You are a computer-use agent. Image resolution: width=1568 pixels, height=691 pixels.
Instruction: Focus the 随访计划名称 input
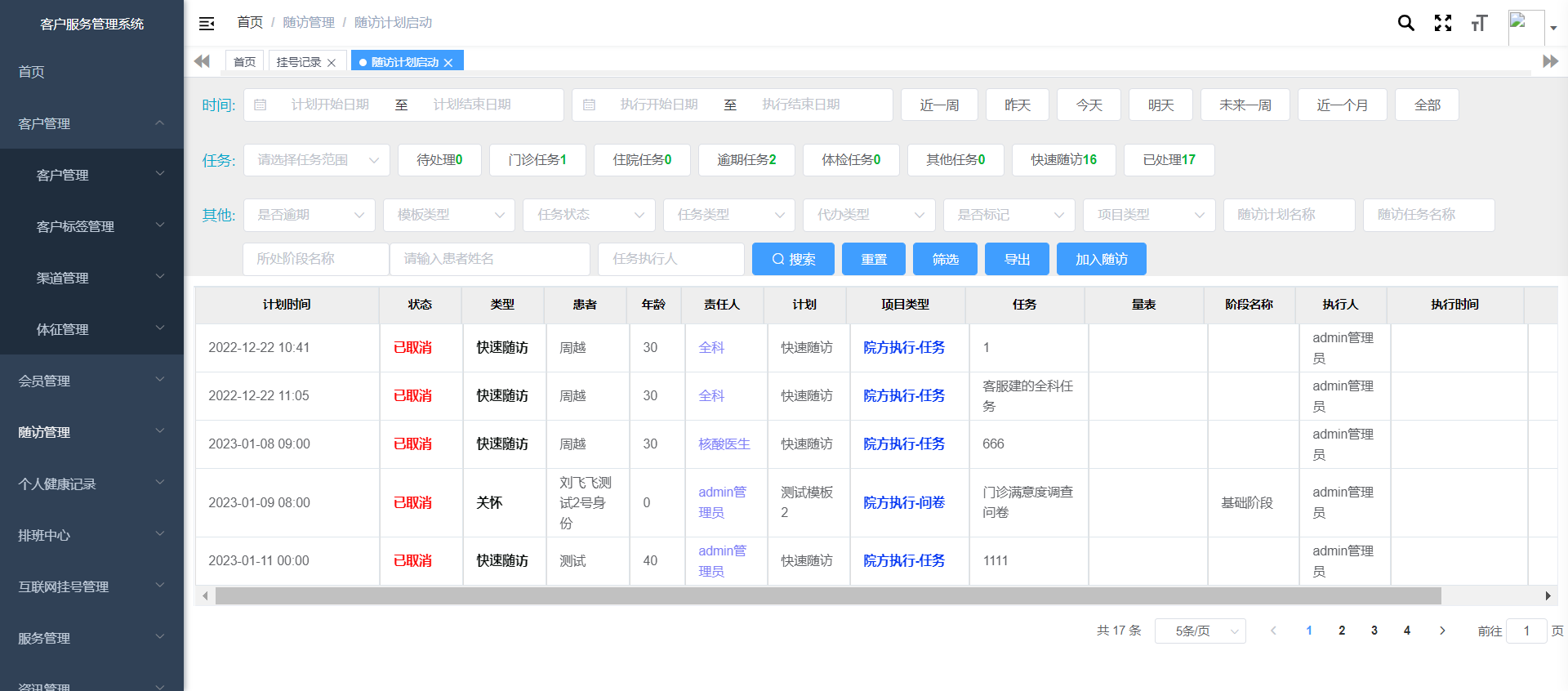[x=1290, y=215]
